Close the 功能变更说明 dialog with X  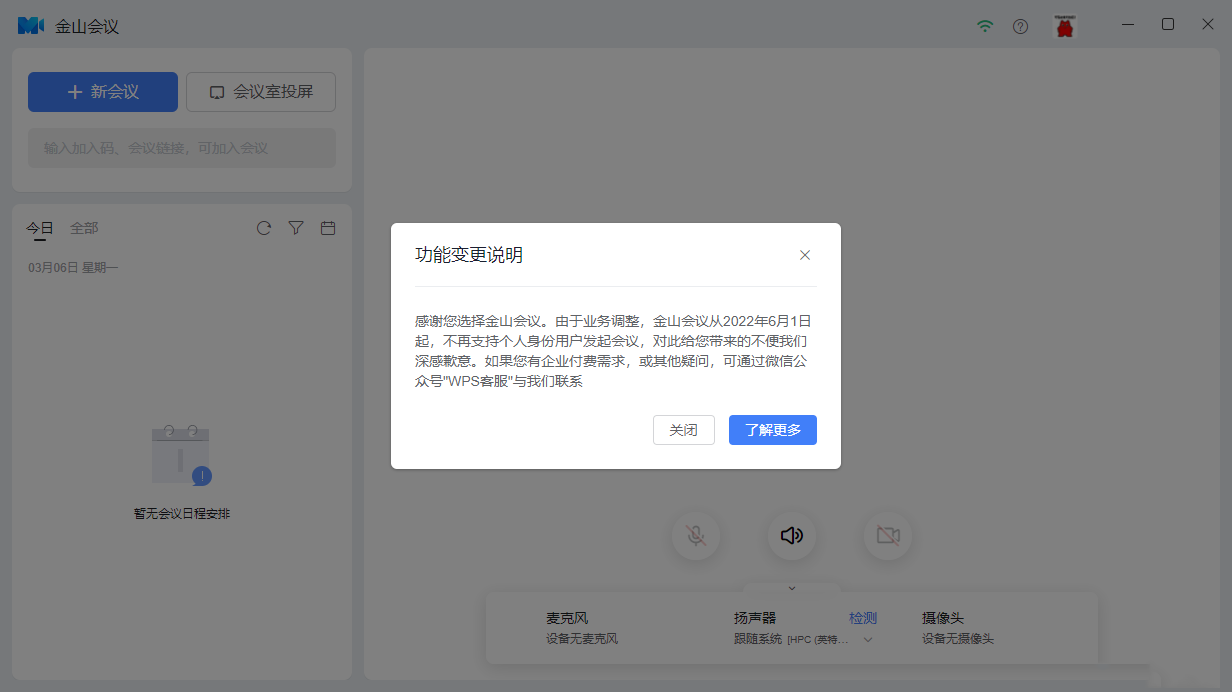point(805,255)
